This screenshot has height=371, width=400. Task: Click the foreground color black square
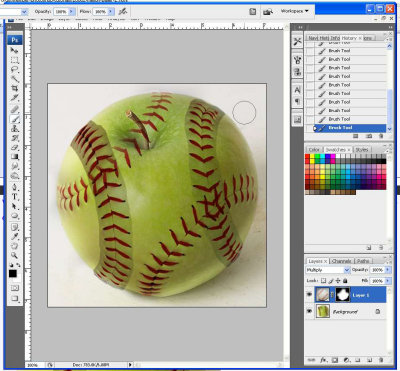point(13,274)
